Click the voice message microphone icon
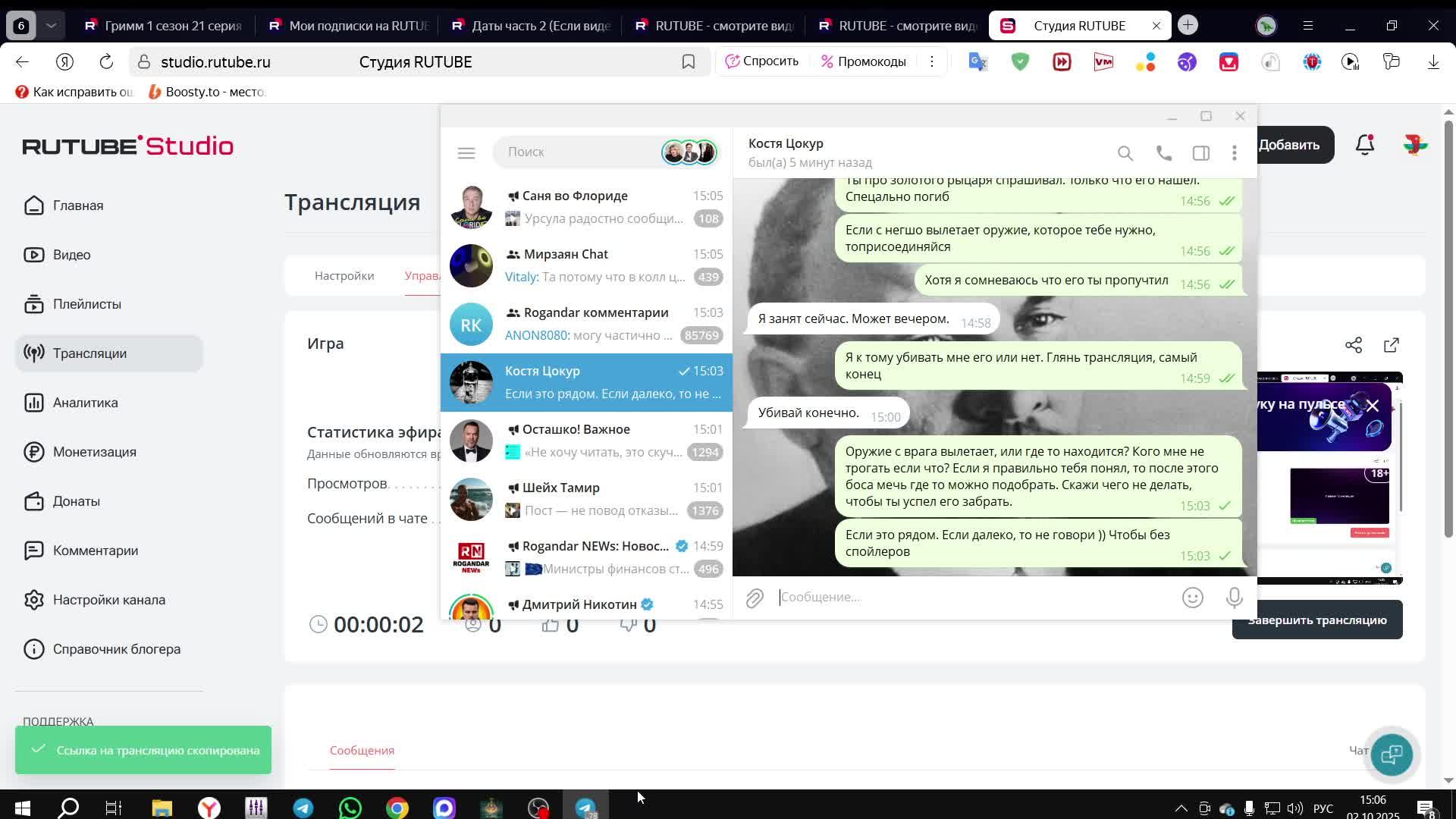The image size is (1456, 819). (x=1234, y=598)
